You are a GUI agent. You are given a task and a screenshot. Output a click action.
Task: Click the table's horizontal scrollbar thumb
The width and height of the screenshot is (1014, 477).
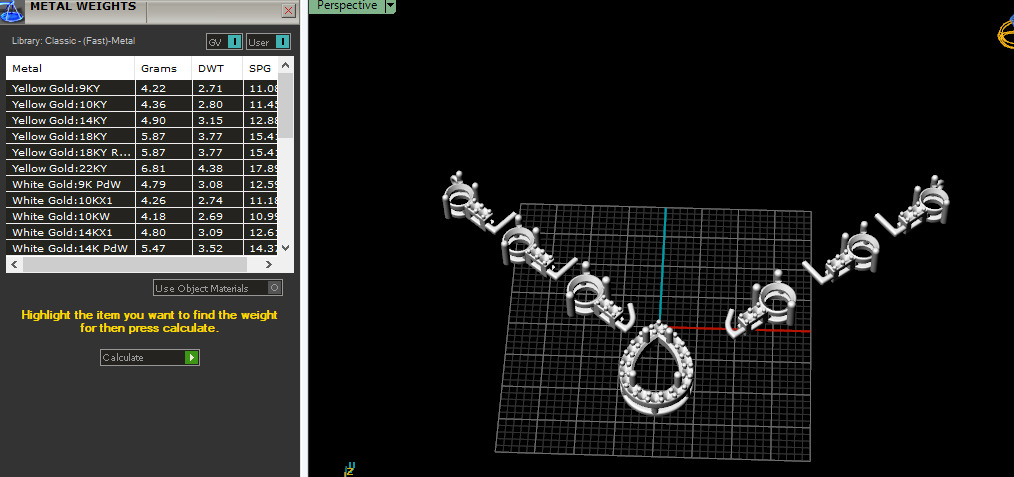(x=135, y=264)
